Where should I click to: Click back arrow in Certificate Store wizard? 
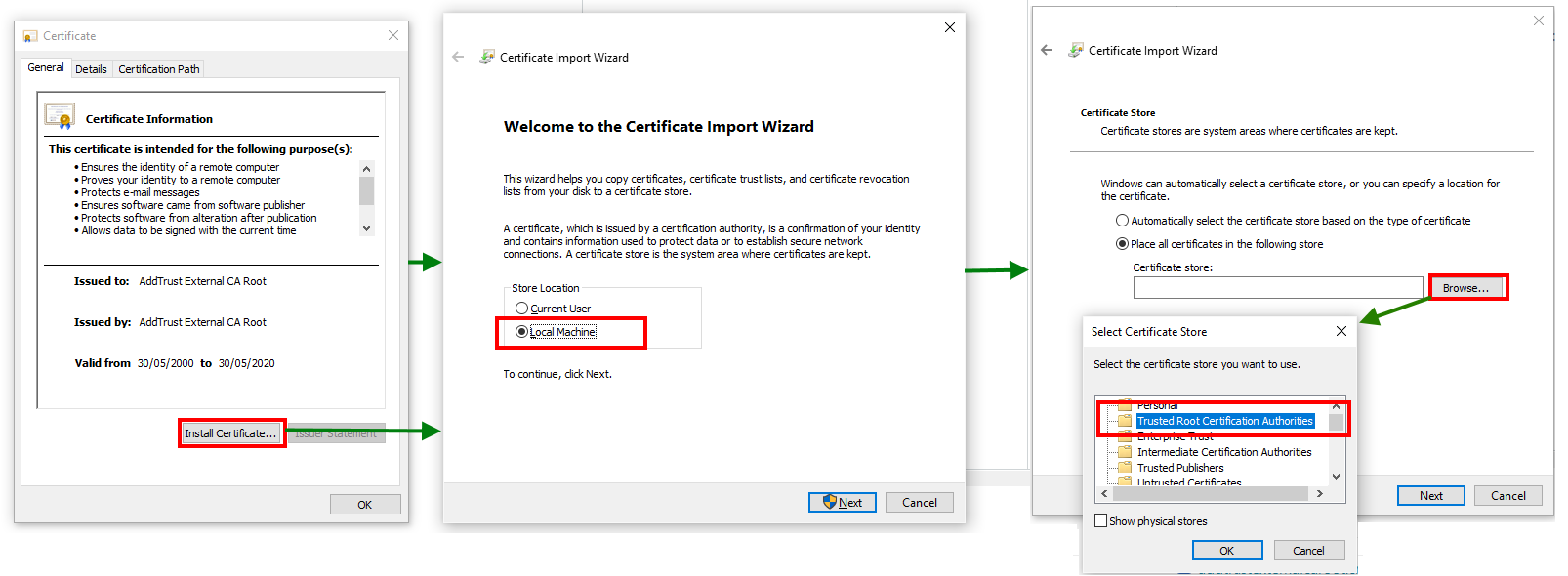1047,50
